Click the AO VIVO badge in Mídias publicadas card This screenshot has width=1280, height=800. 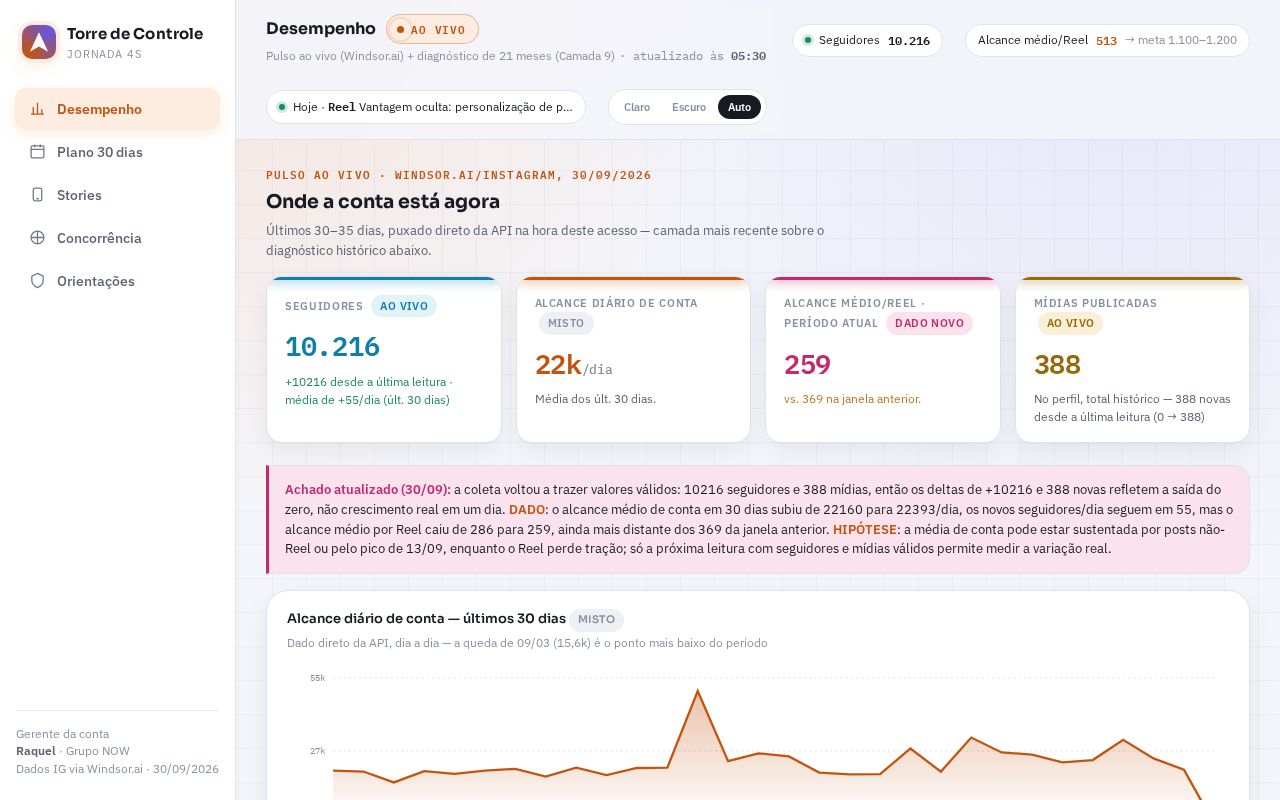[1070, 323]
